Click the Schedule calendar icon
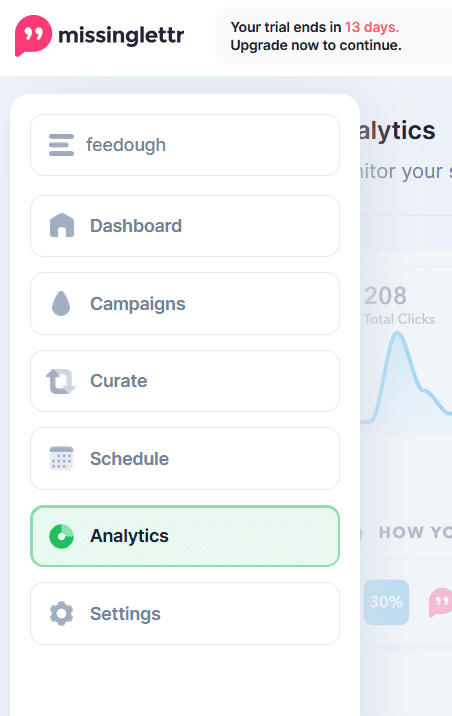 click(x=61, y=458)
